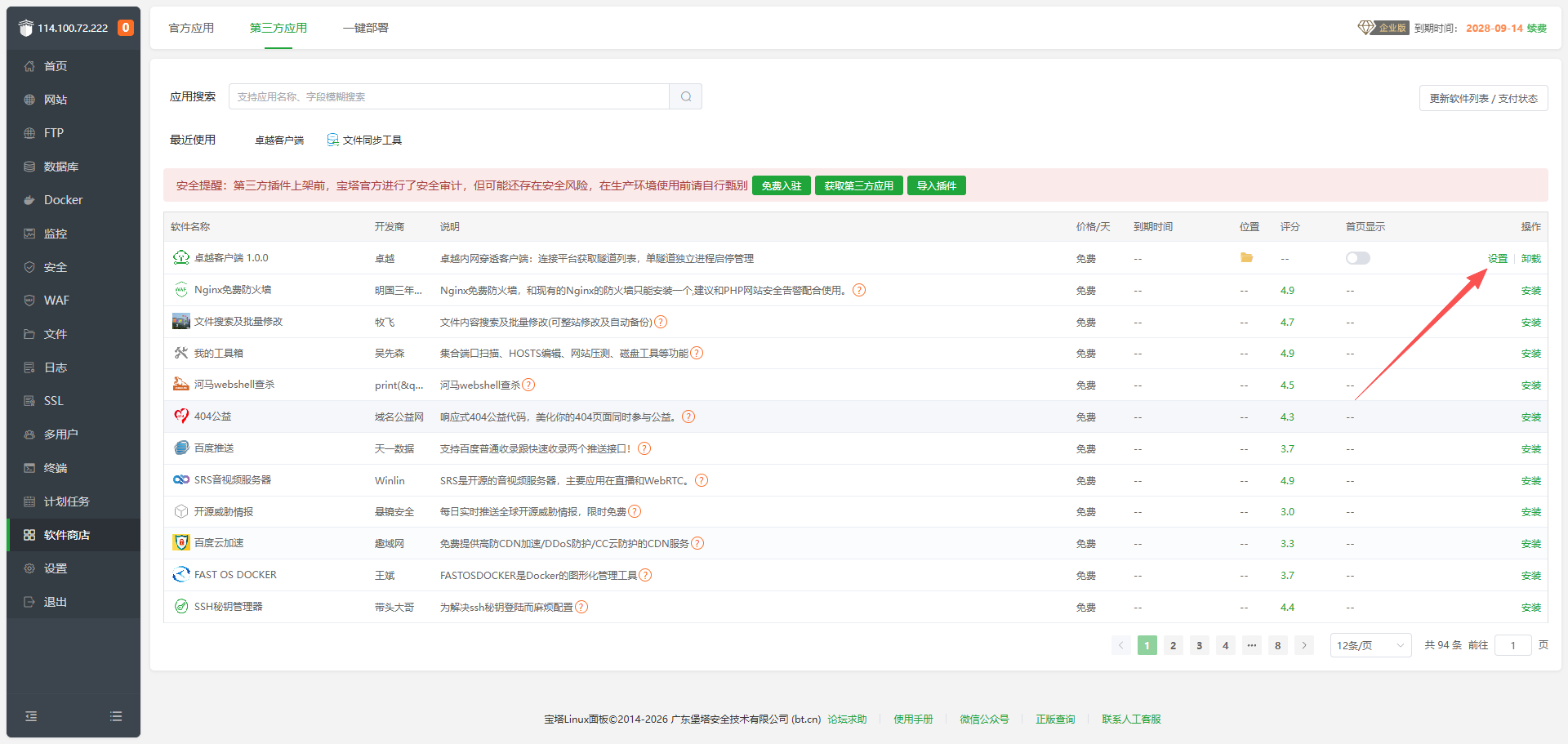
Task: Switch to the 一键部署 tab
Action: tap(366, 28)
